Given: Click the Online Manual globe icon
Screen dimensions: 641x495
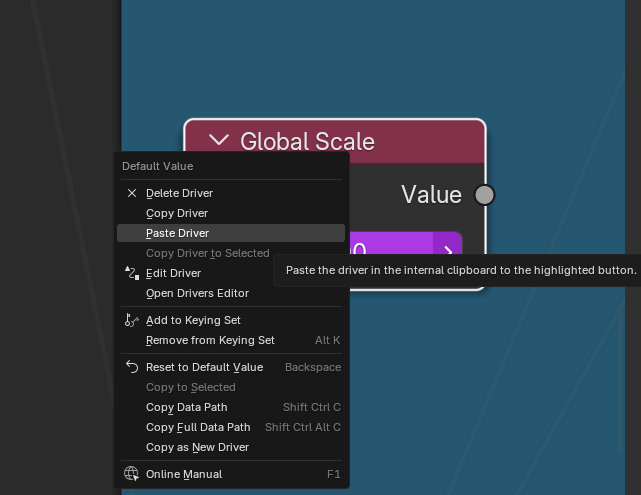Looking at the screenshot, I should (x=132, y=474).
